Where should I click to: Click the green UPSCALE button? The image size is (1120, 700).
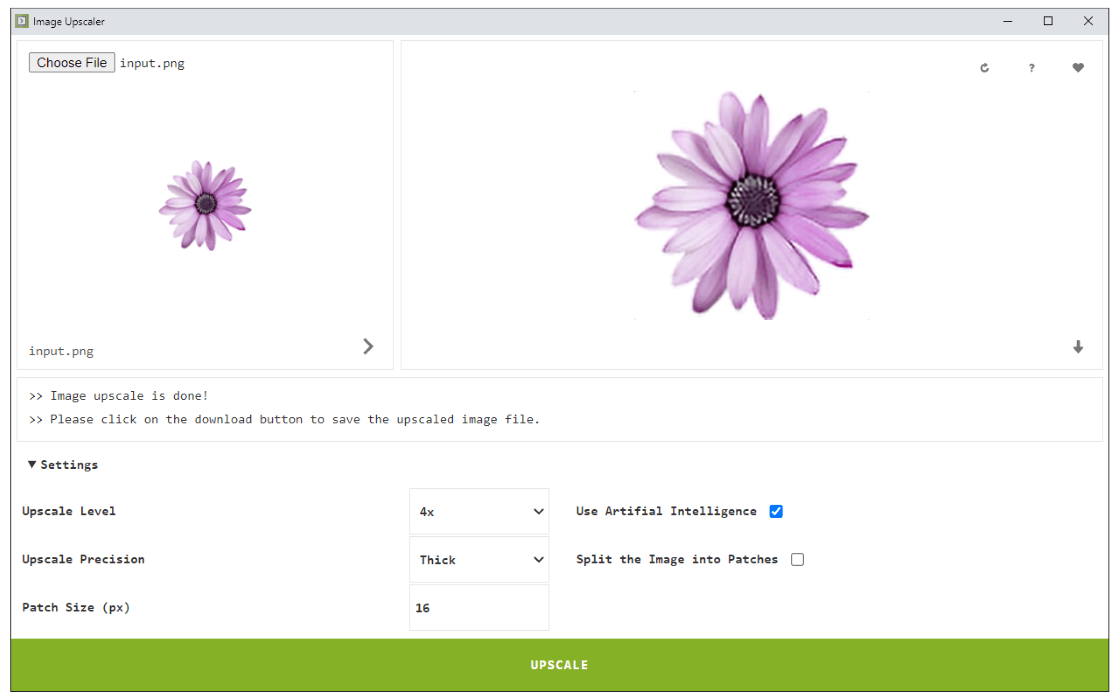559,665
